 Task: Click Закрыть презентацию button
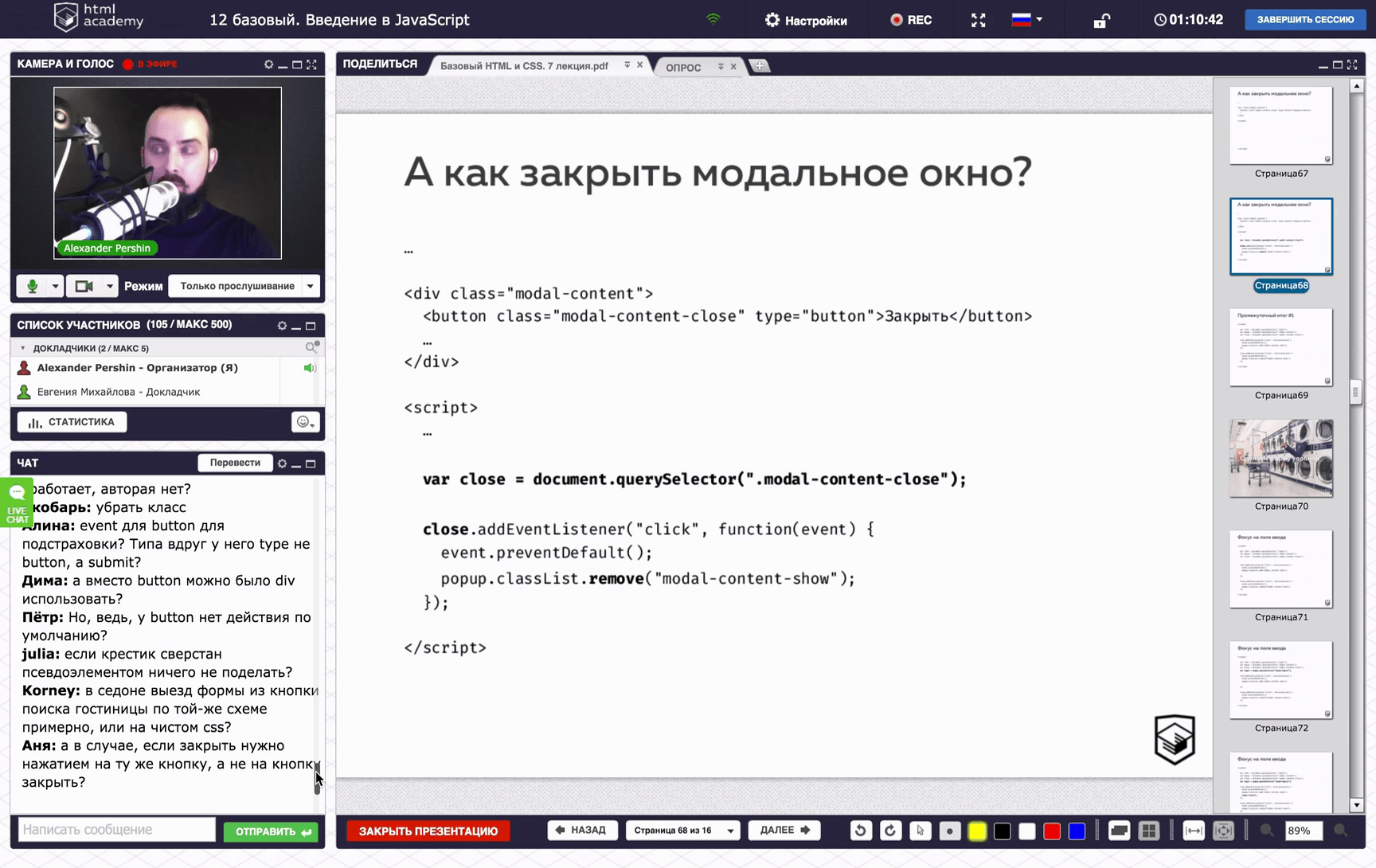[428, 831]
